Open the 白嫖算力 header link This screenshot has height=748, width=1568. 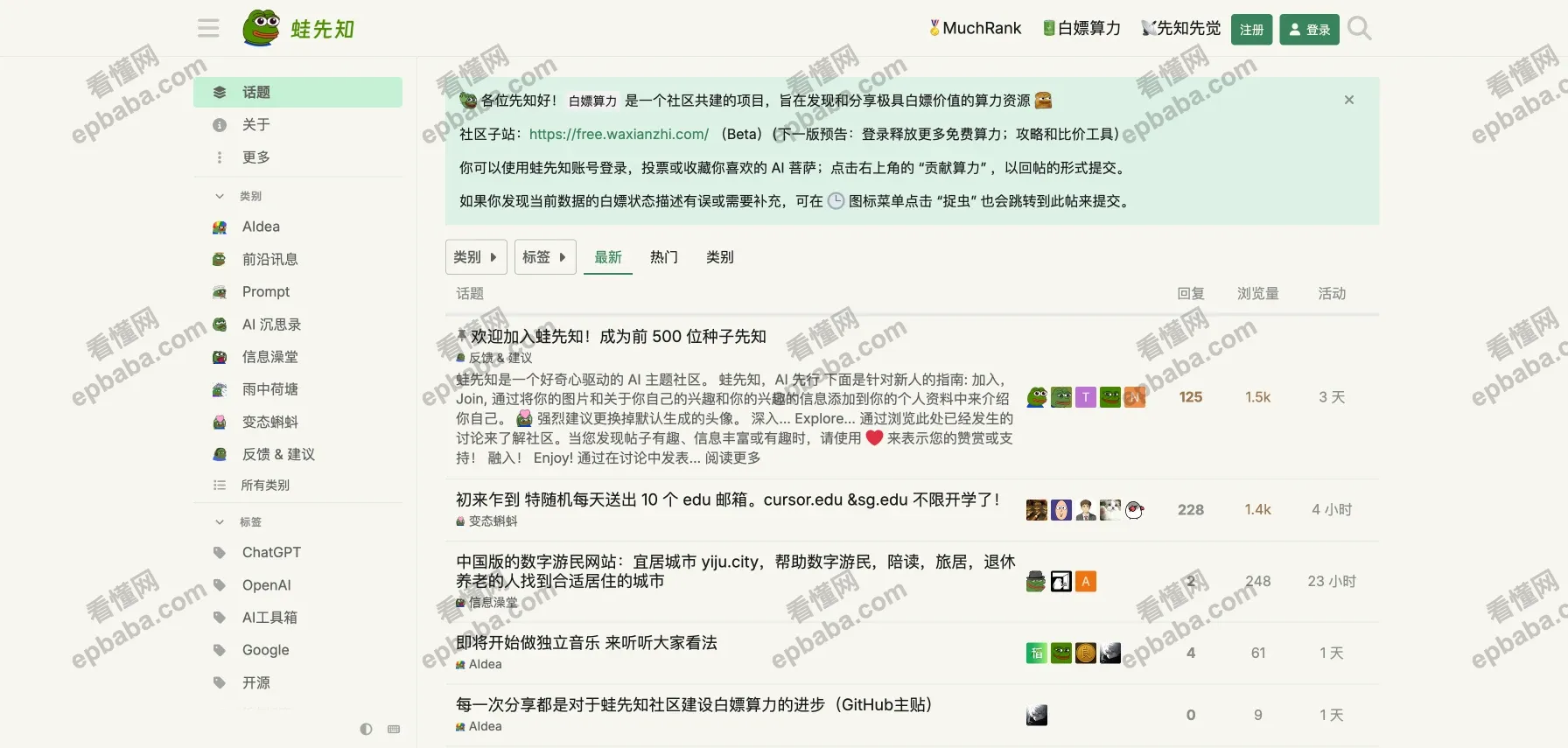point(1081,28)
